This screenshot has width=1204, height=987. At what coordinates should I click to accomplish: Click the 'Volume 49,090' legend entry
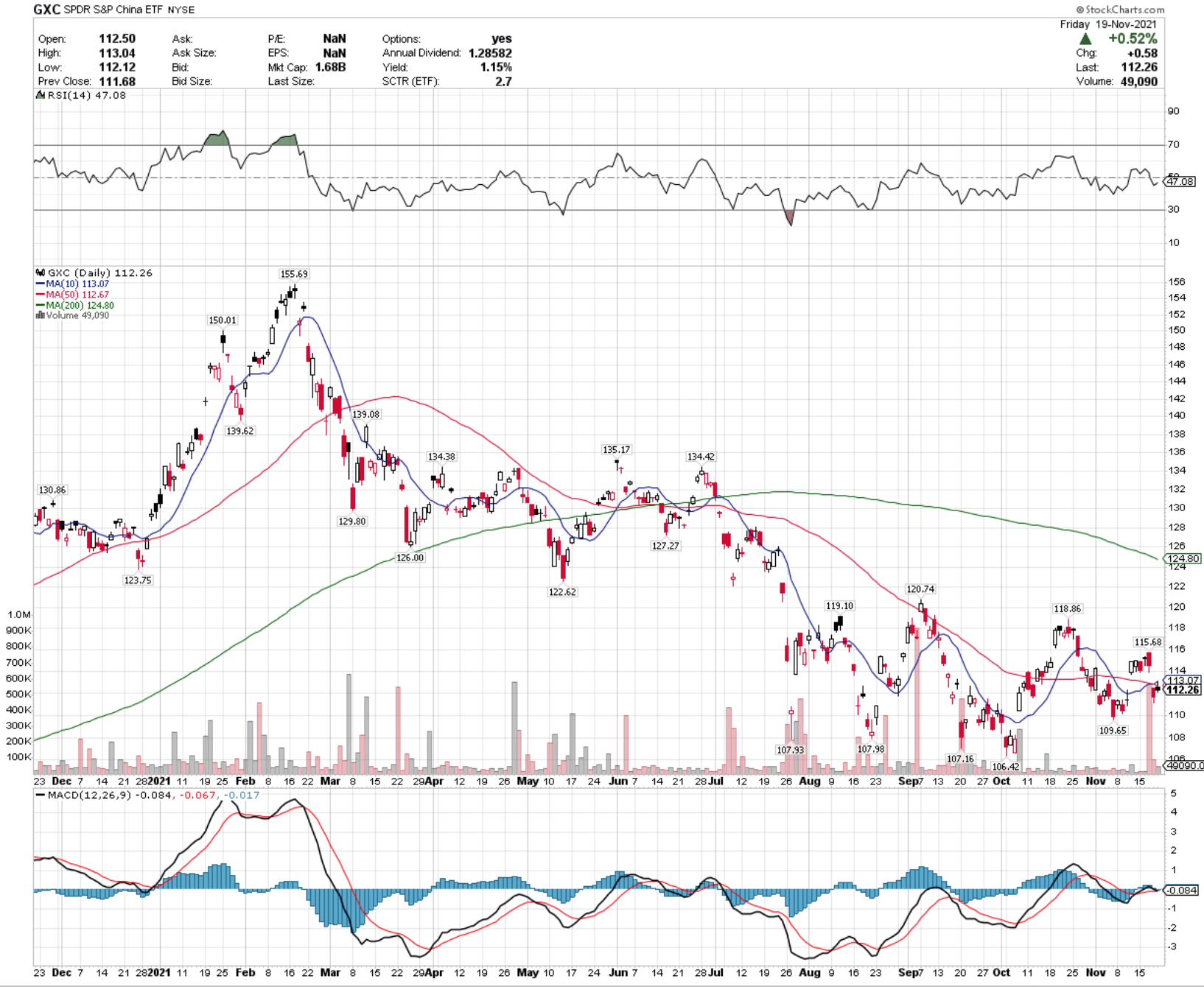(x=77, y=315)
